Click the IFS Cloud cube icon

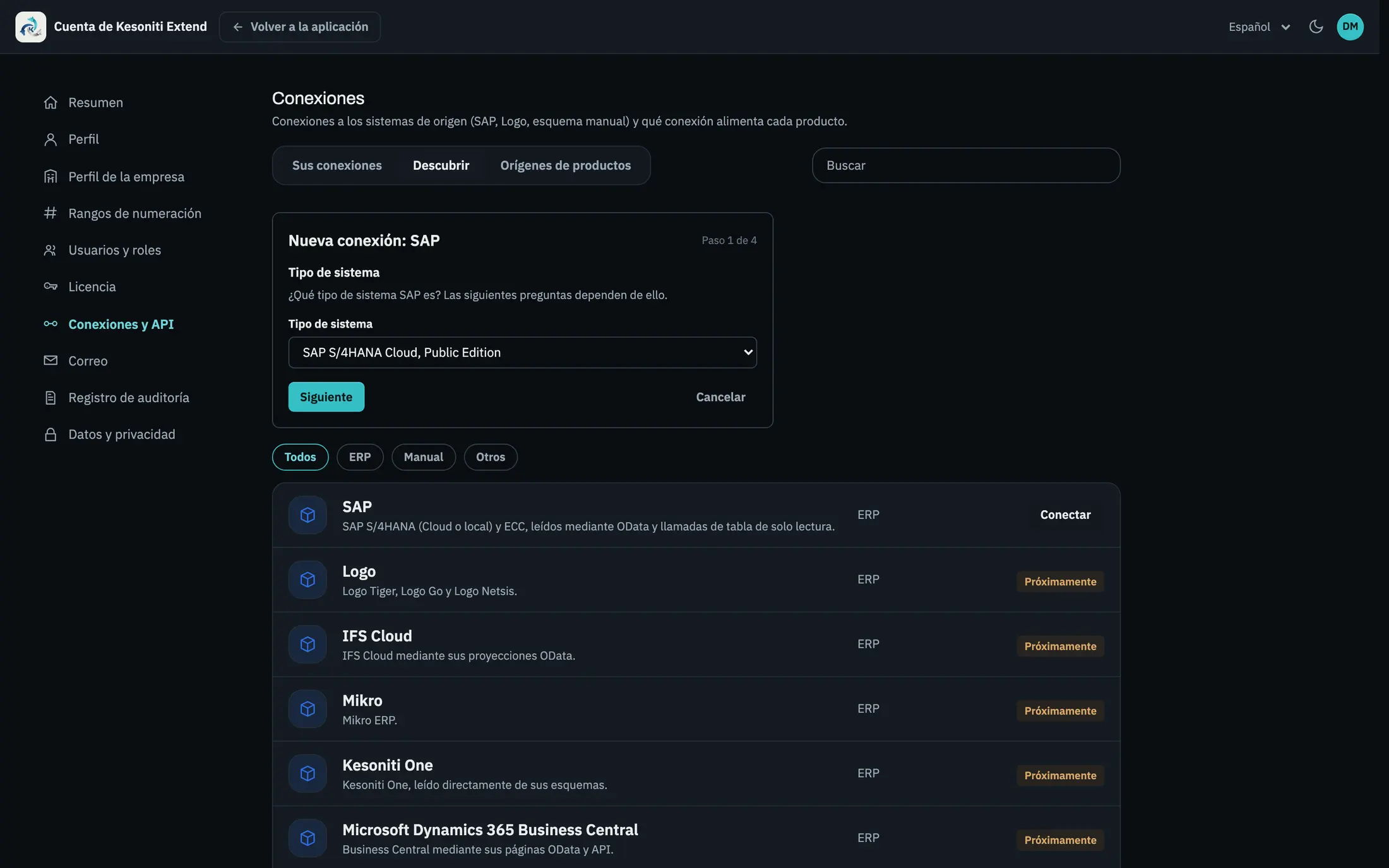[x=307, y=644]
